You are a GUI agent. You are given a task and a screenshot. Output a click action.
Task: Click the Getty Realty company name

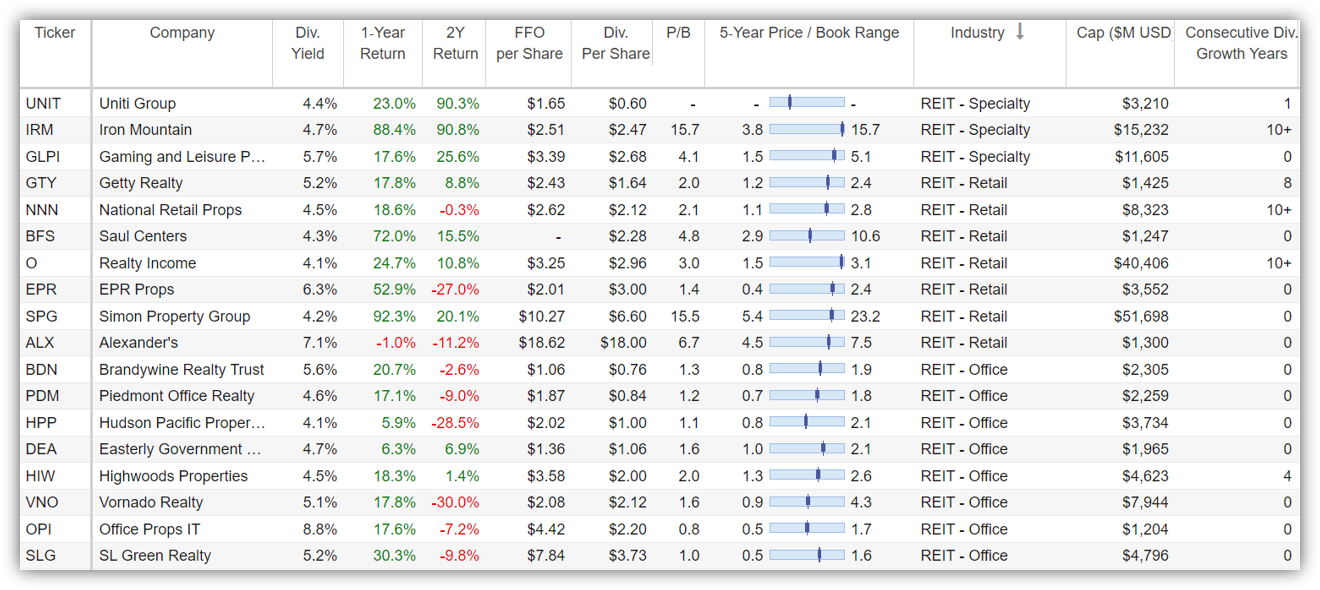coord(141,183)
